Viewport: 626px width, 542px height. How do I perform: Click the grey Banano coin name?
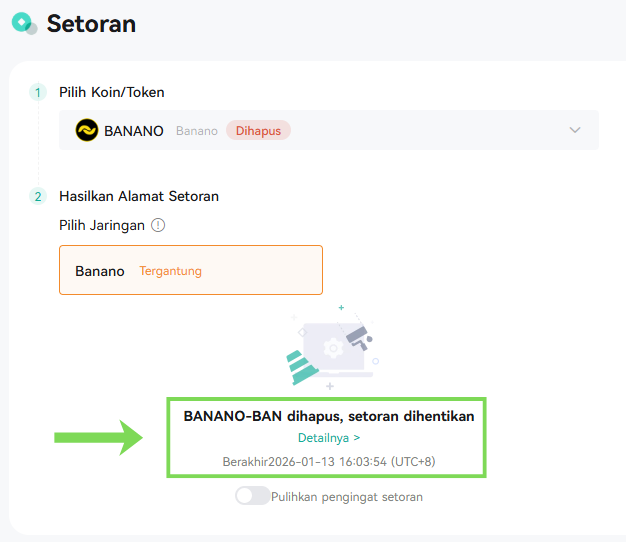coord(197,131)
